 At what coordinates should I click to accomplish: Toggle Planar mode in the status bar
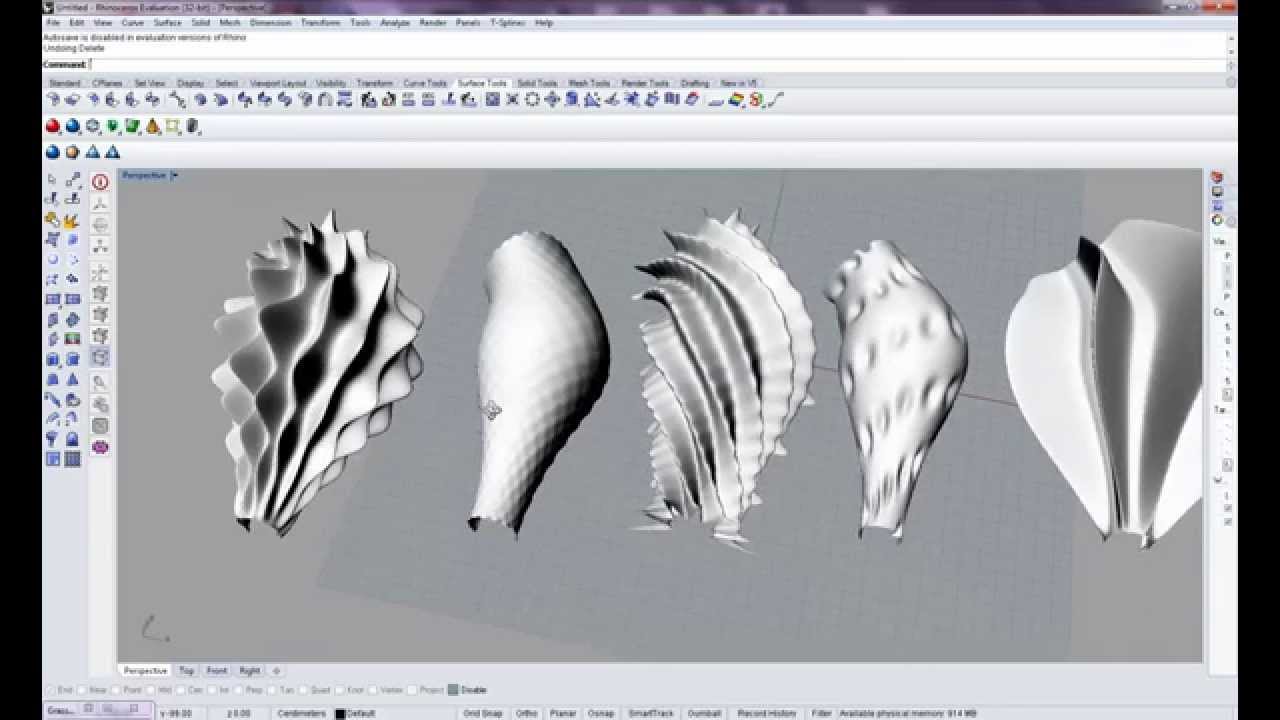click(563, 714)
